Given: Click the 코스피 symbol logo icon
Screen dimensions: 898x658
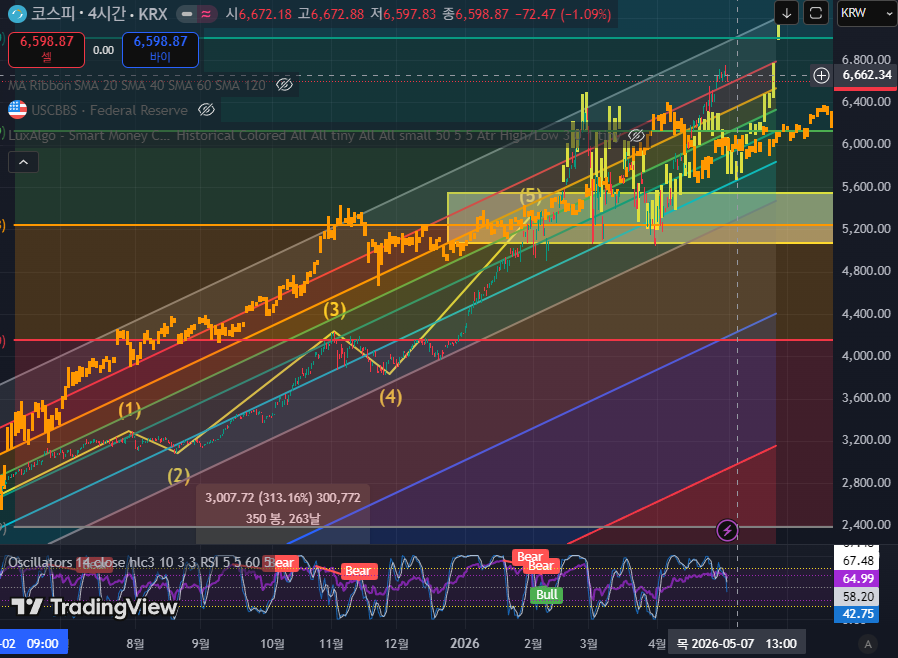Looking at the screenshot, I should point(17,14).
